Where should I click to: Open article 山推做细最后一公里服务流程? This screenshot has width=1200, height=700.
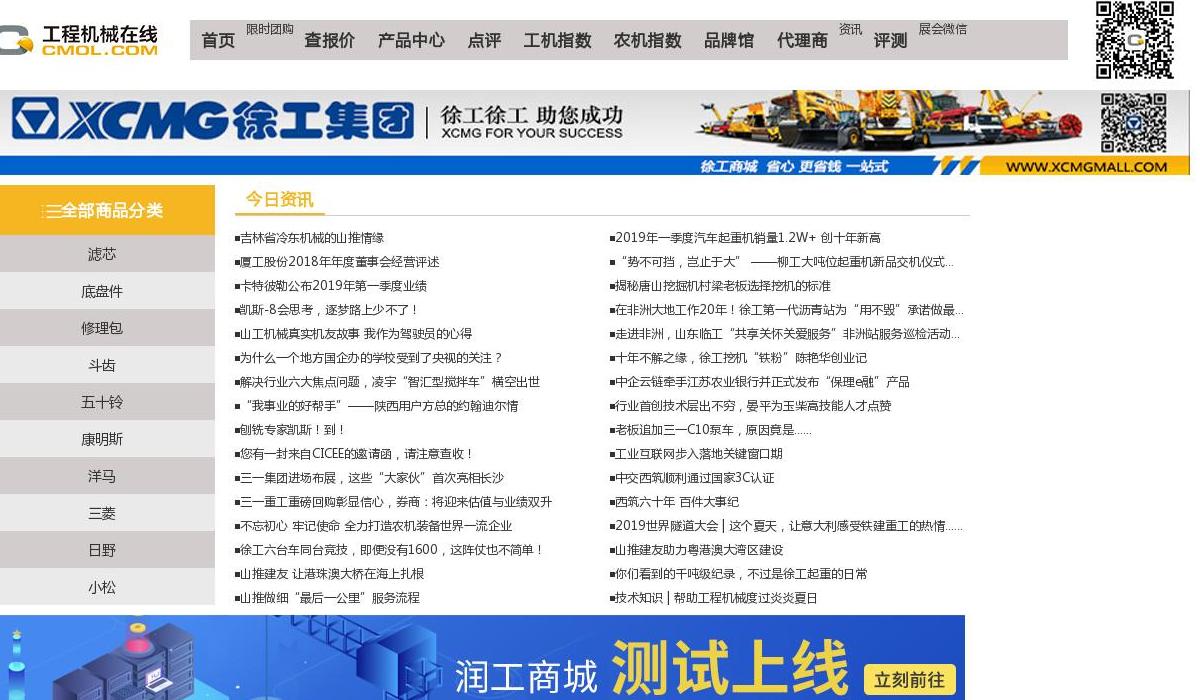coord(327,598)
